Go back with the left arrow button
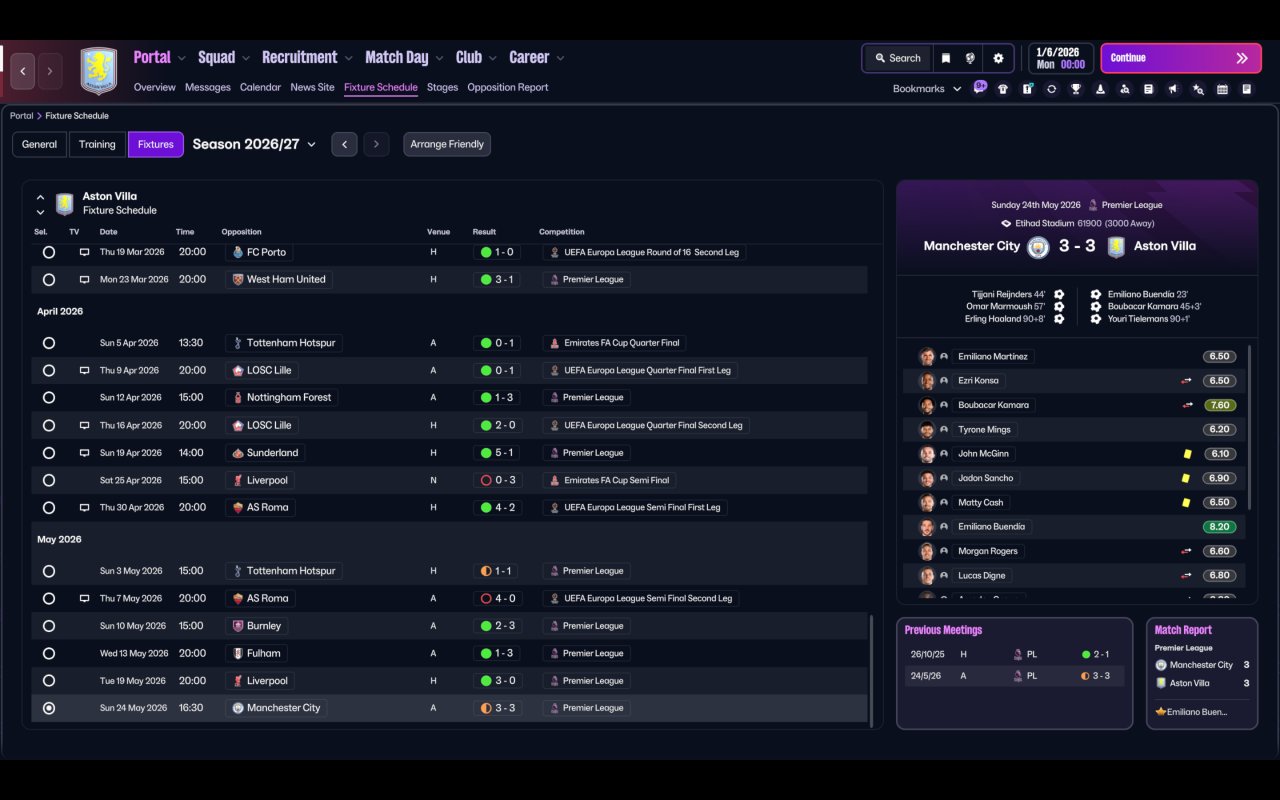The image size is (1280, 800). (23, 71)
